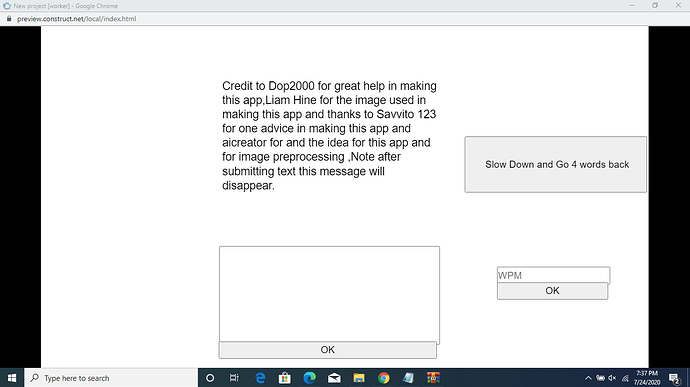
Task: Open Microsoft Store from the taskbar
Action: tap(285, 378)
